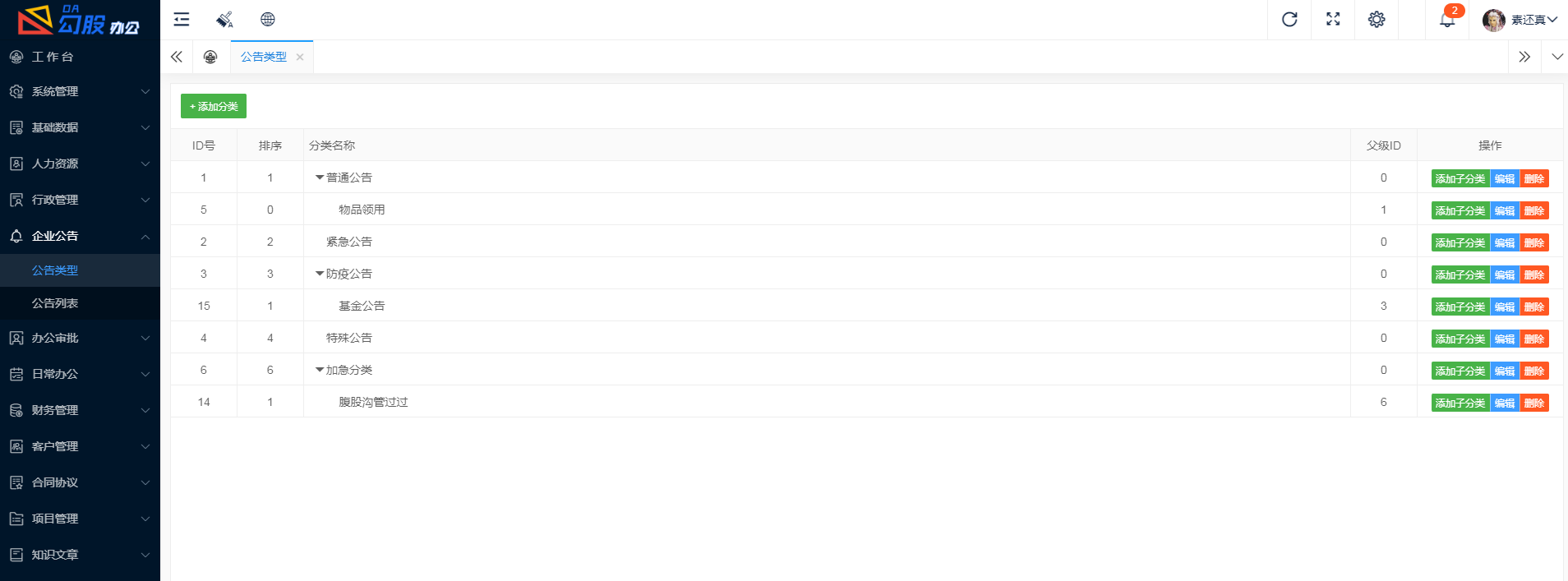Image resolution: width=1568 pixels, height=581 pixels.
Task: Collapse the 防疫公告 tree node
Action: 320,274
